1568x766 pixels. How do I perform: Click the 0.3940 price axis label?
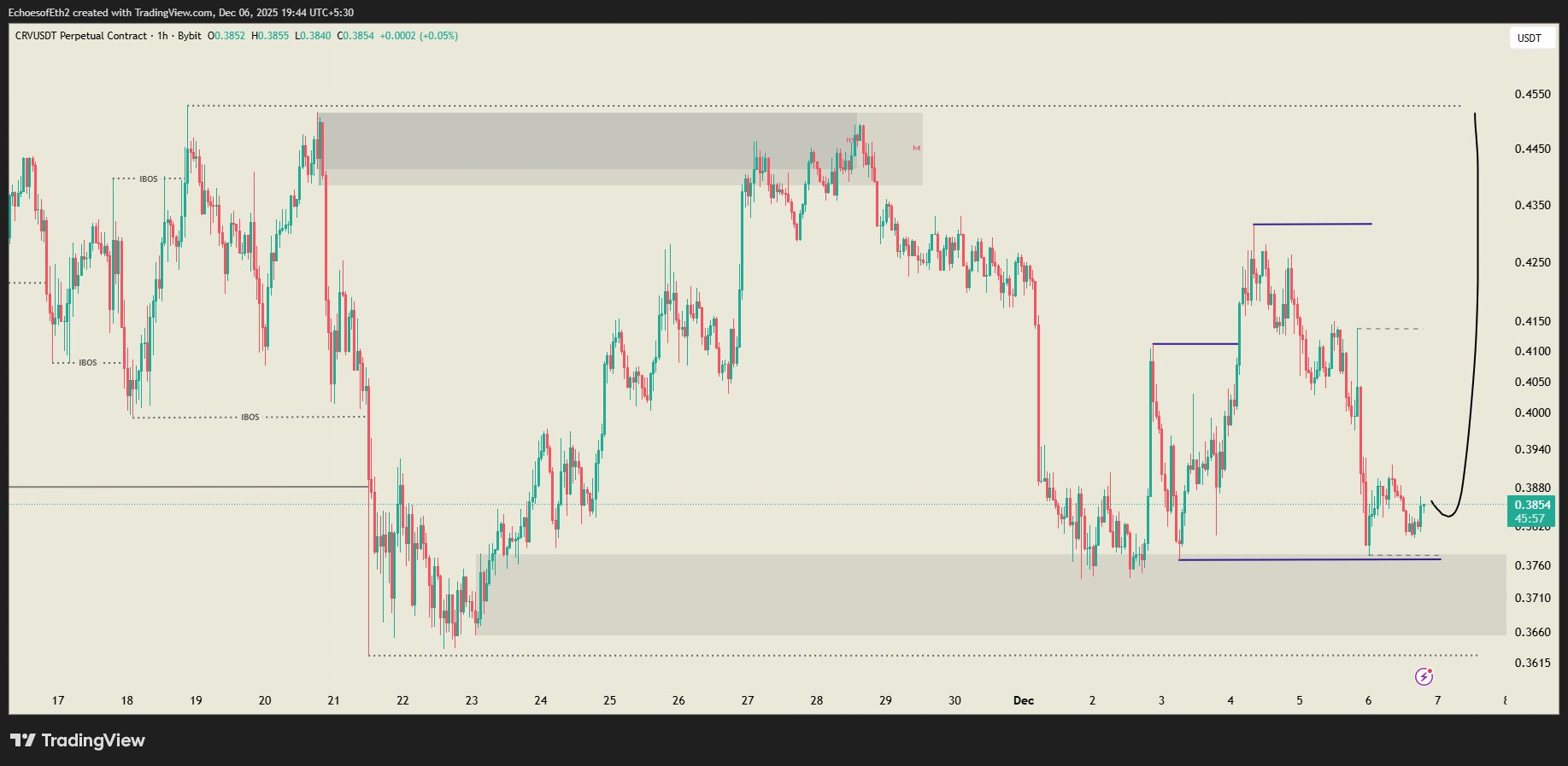tap(1532, 449)
